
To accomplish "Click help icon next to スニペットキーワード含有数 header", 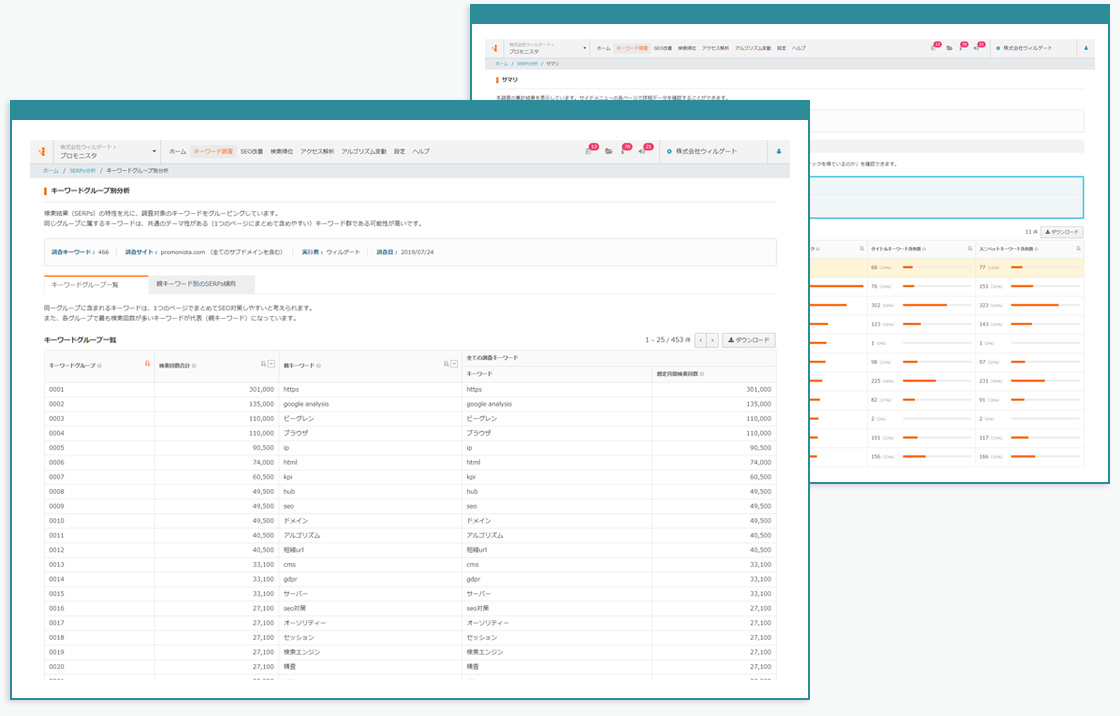I will click(x=1036, y=249).
